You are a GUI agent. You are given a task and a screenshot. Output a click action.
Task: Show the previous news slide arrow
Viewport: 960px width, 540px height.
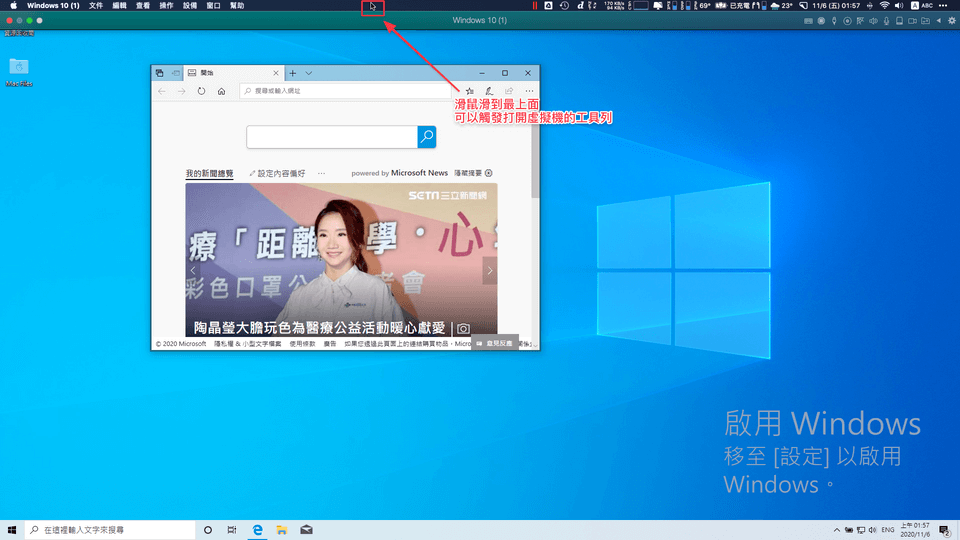coord(193,270)
